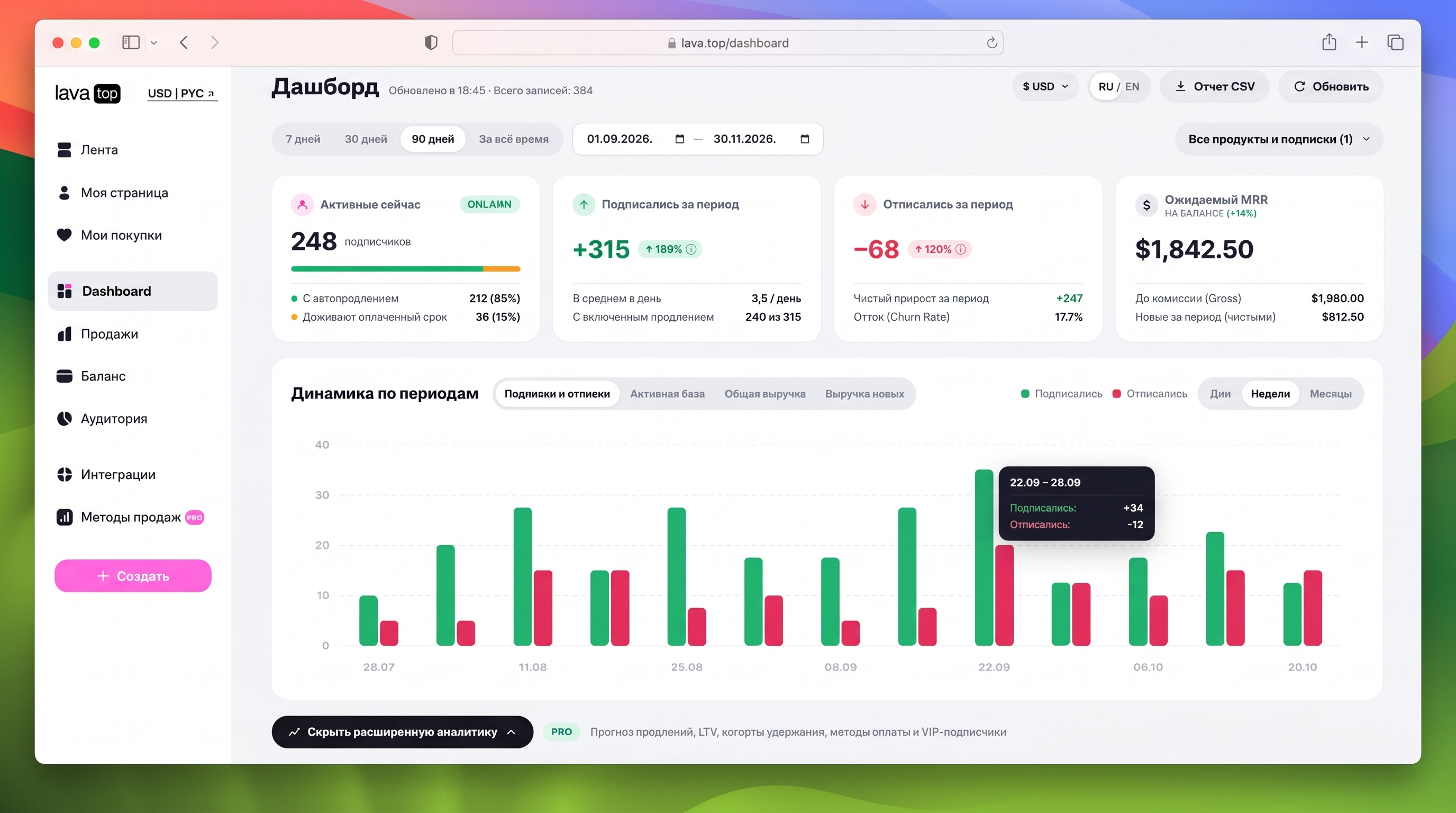Reload page via address bar refresh icon

coord(991,43)
